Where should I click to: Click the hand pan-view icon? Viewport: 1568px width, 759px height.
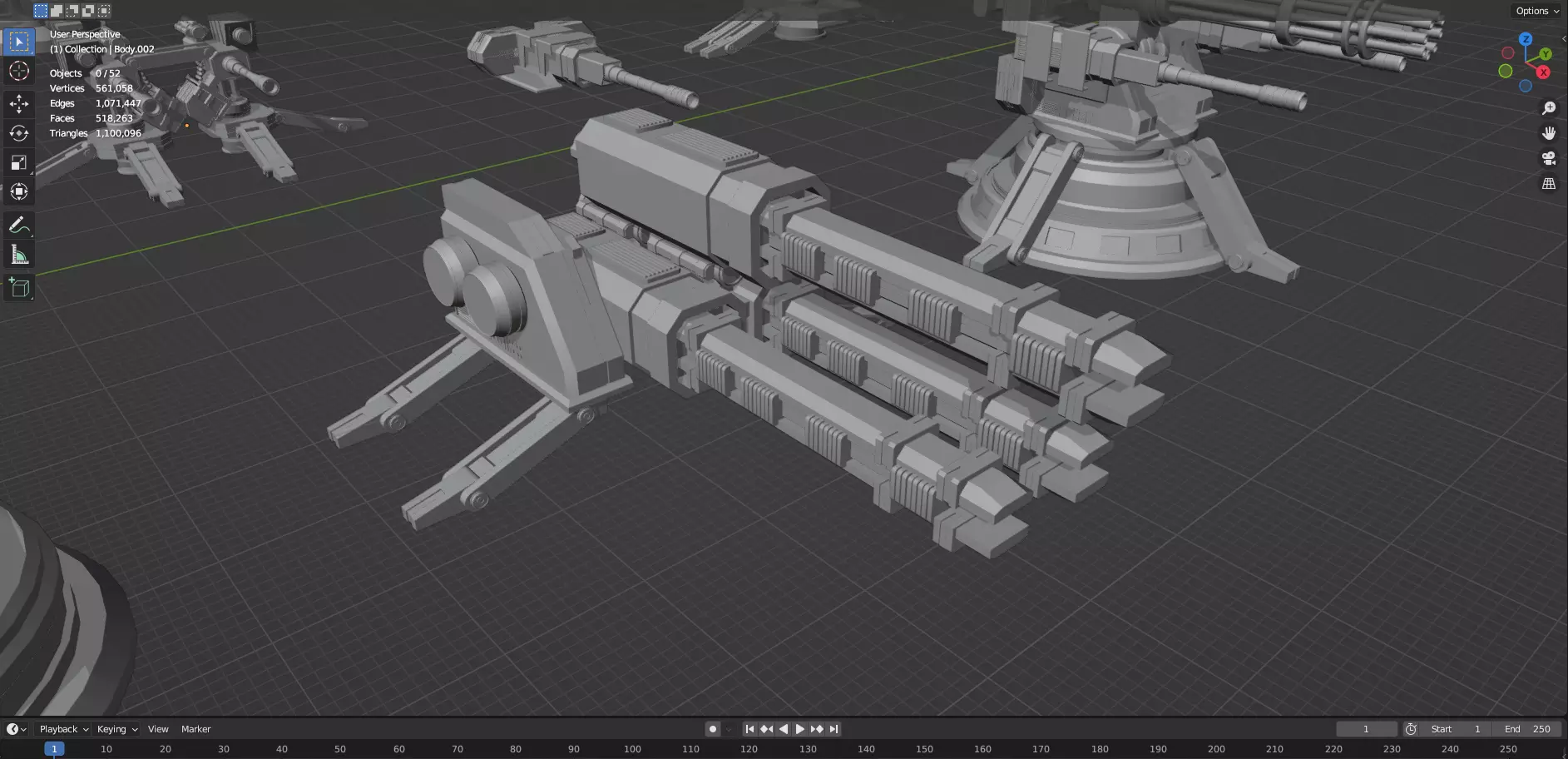(1549, 133)
